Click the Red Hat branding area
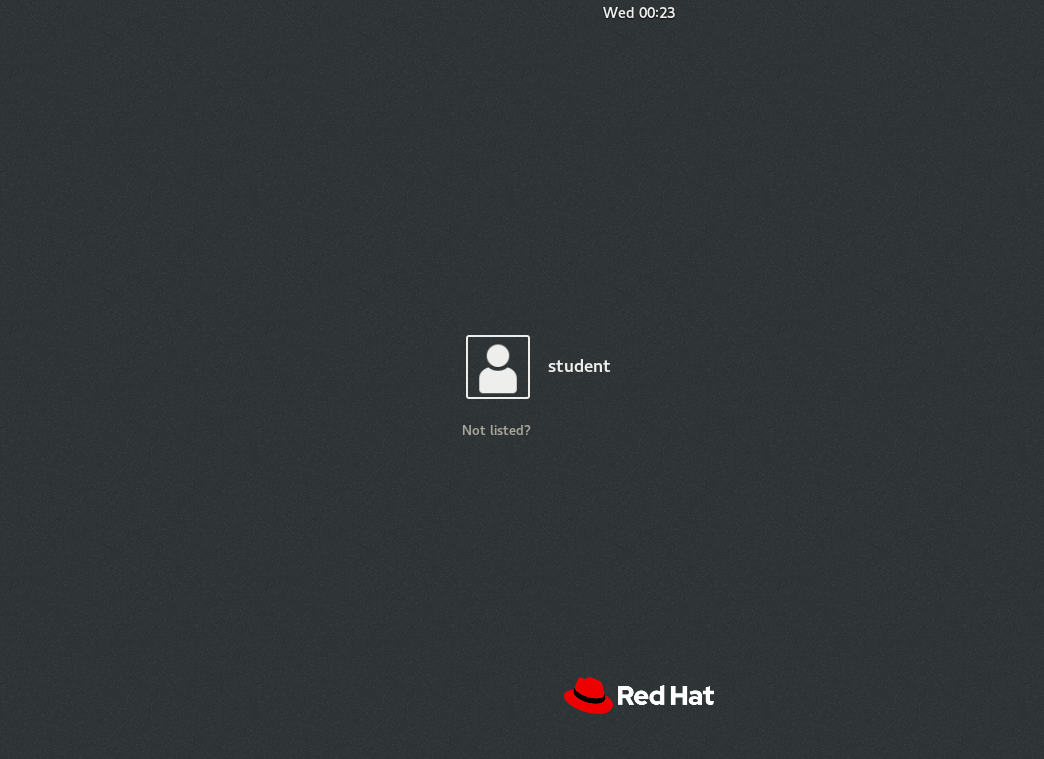 coord(638,695)
